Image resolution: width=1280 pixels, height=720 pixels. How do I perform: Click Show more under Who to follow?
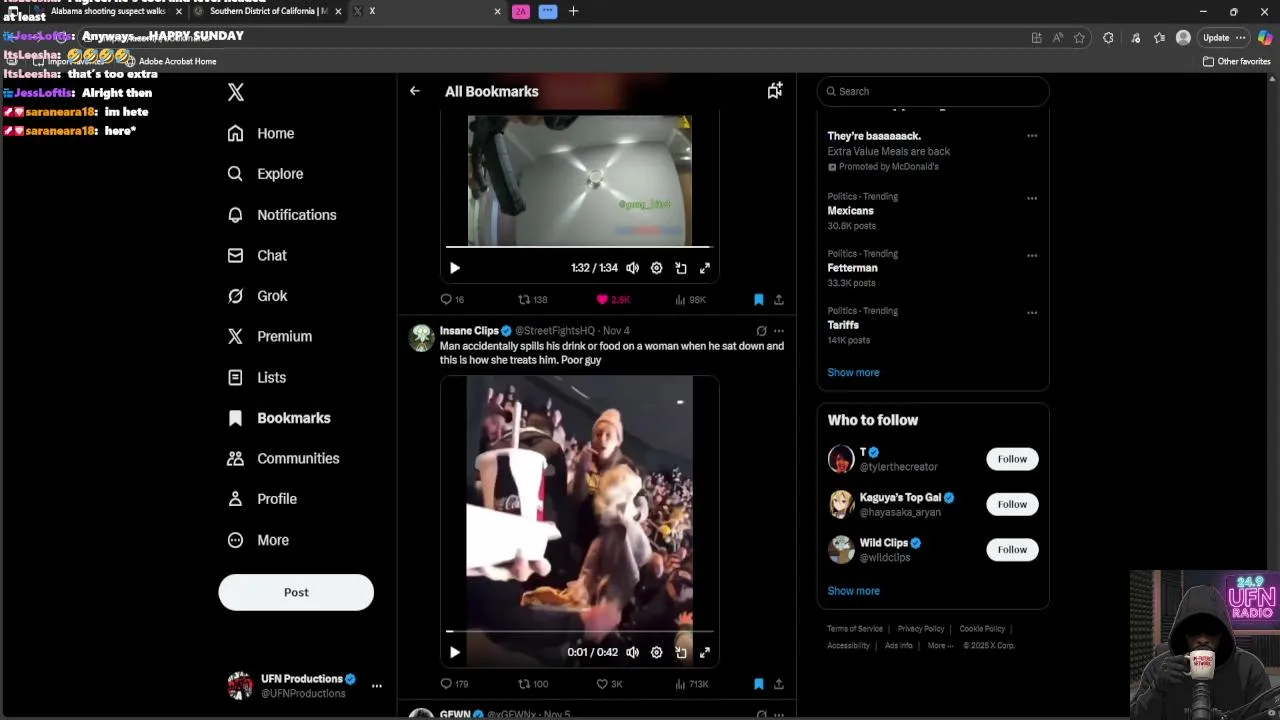(853, 591)
